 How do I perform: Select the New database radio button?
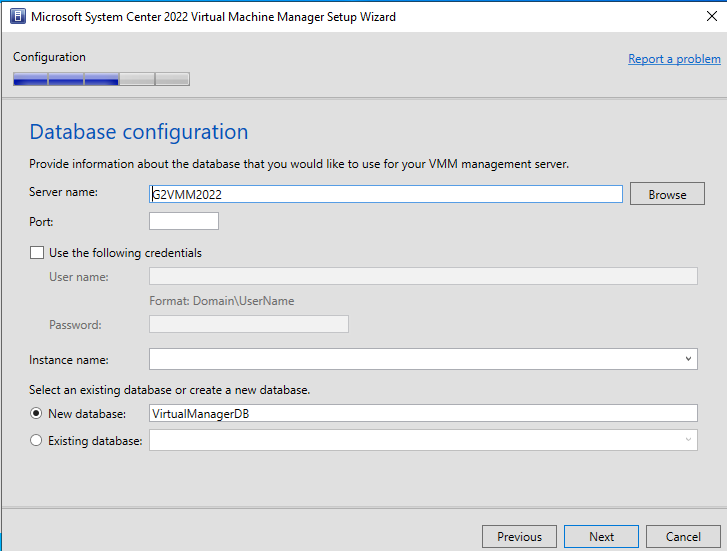tap(37, 414)
